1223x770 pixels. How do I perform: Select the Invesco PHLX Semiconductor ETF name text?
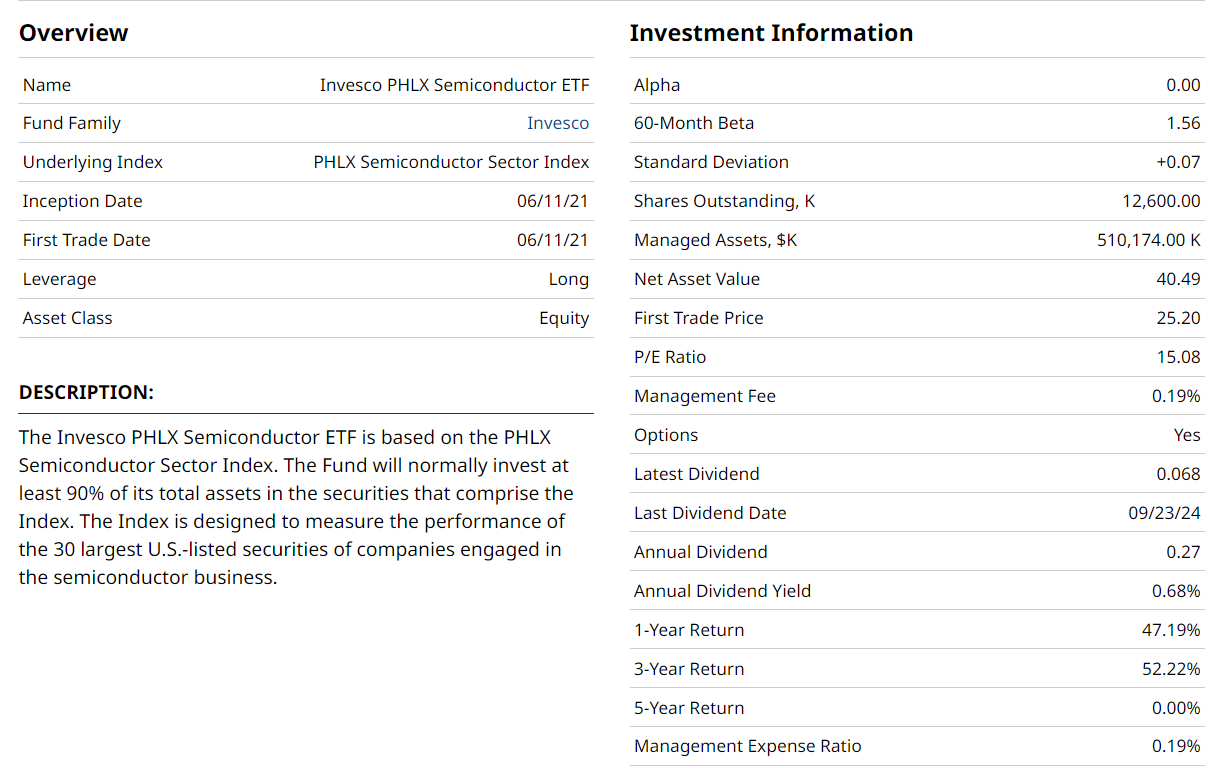(x=454, y=85)
